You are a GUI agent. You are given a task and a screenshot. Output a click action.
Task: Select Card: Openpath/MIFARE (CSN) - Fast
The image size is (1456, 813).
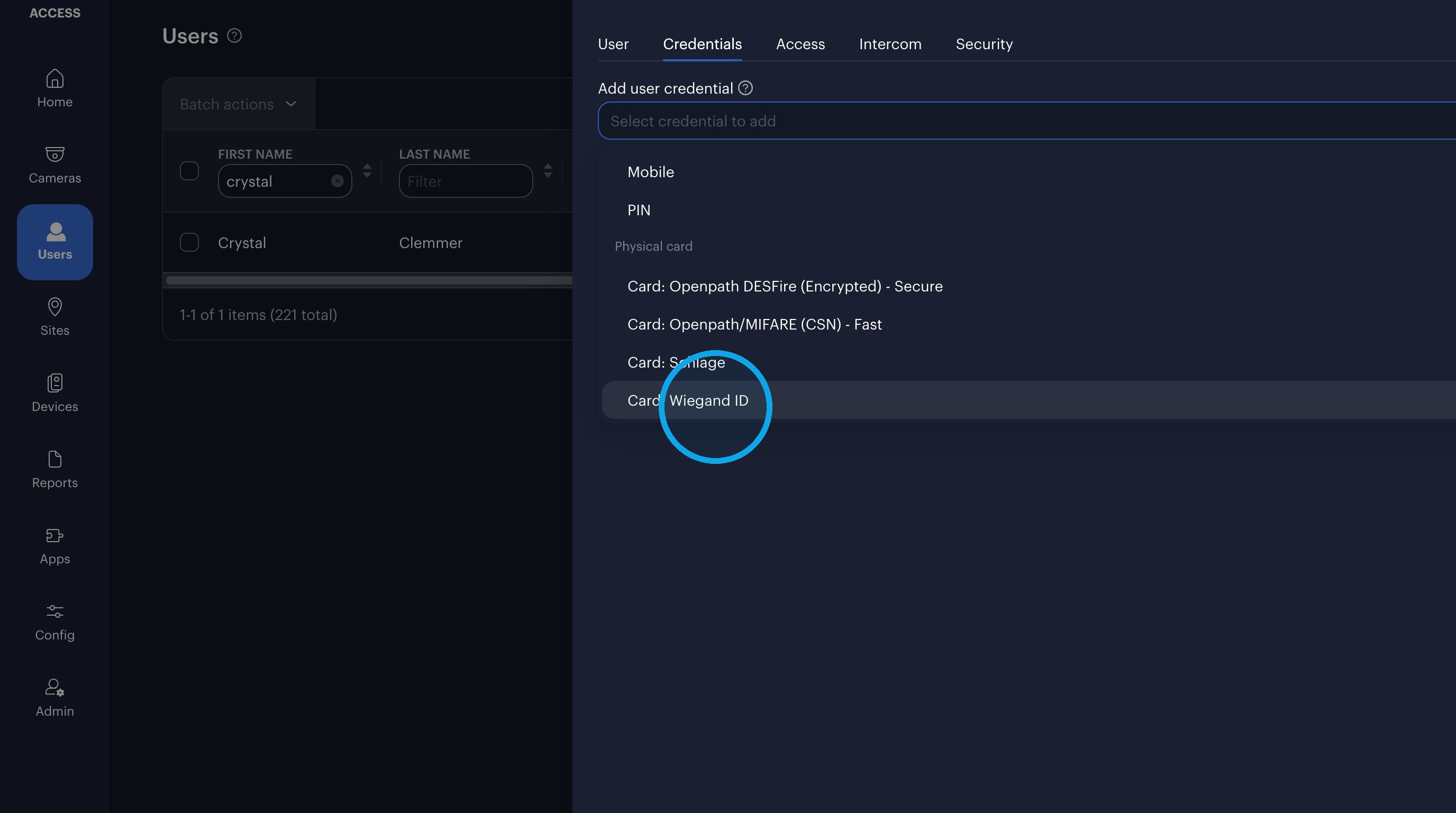click(1029, 324)
